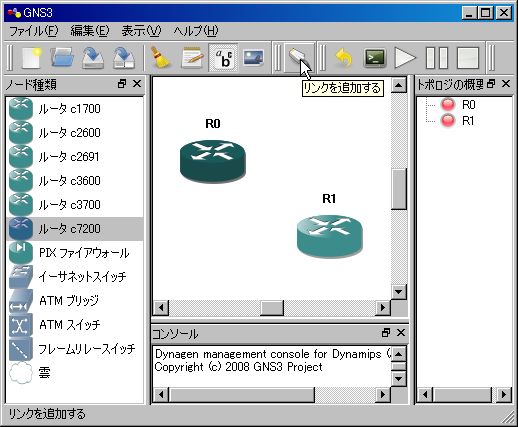The width and height of the screenshot is (518, 427).
Task: Click the yellow undo arrow icon
Action: click(x=344, y=58)
